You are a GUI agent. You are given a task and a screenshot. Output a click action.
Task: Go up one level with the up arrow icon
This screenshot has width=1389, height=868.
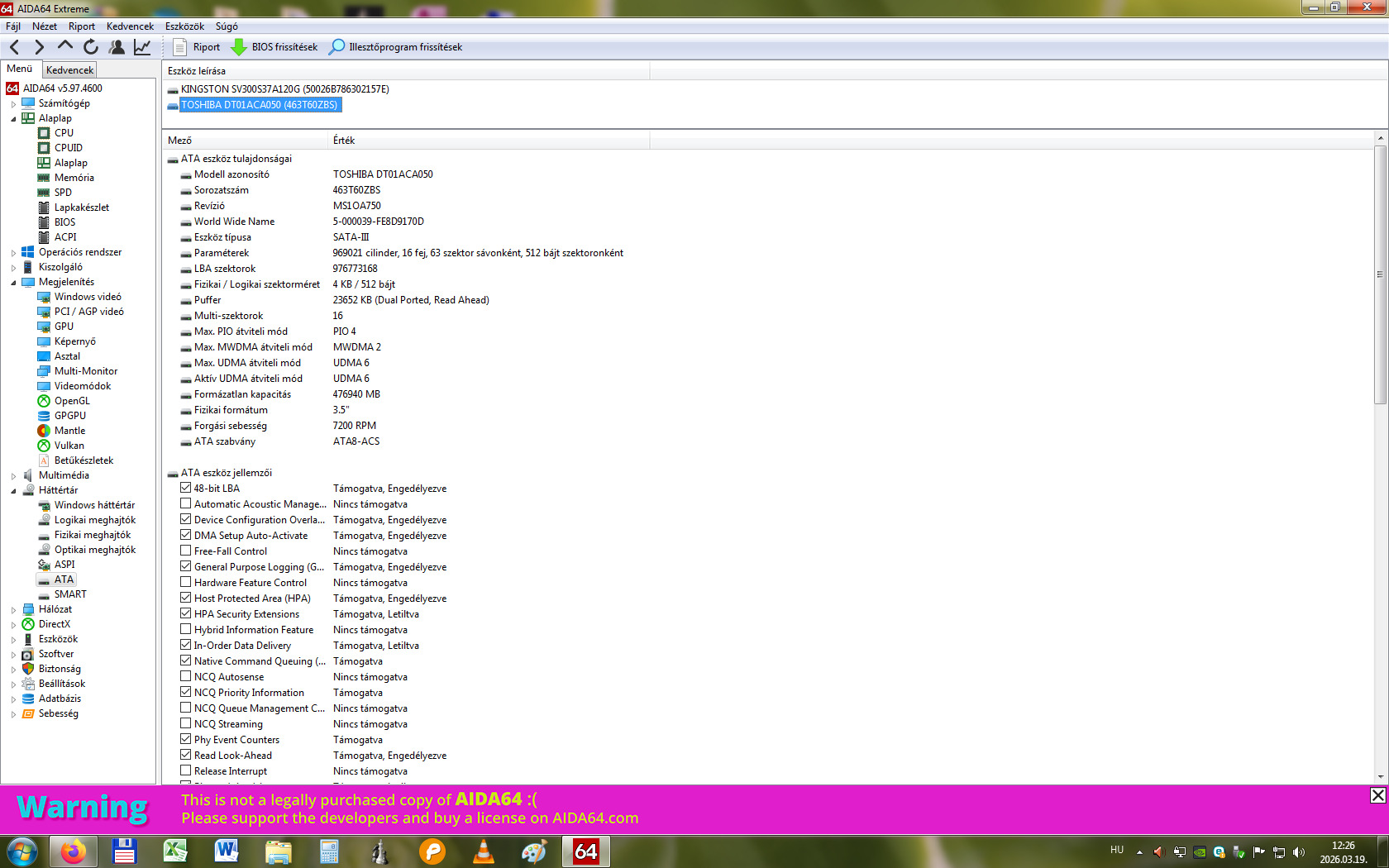pos(65,46)
